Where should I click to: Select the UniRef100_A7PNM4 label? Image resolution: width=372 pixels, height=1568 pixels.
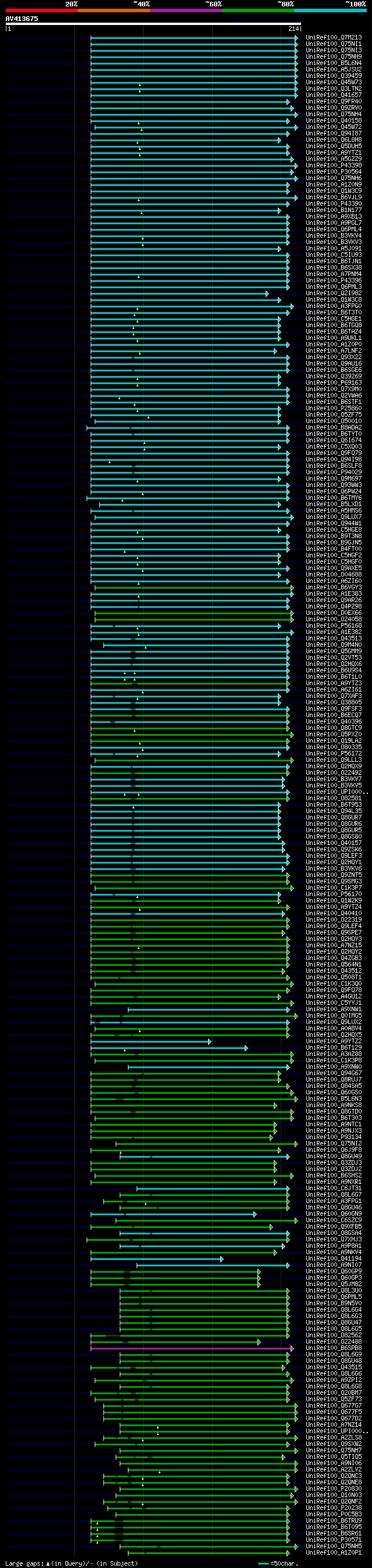click(334, 274)
